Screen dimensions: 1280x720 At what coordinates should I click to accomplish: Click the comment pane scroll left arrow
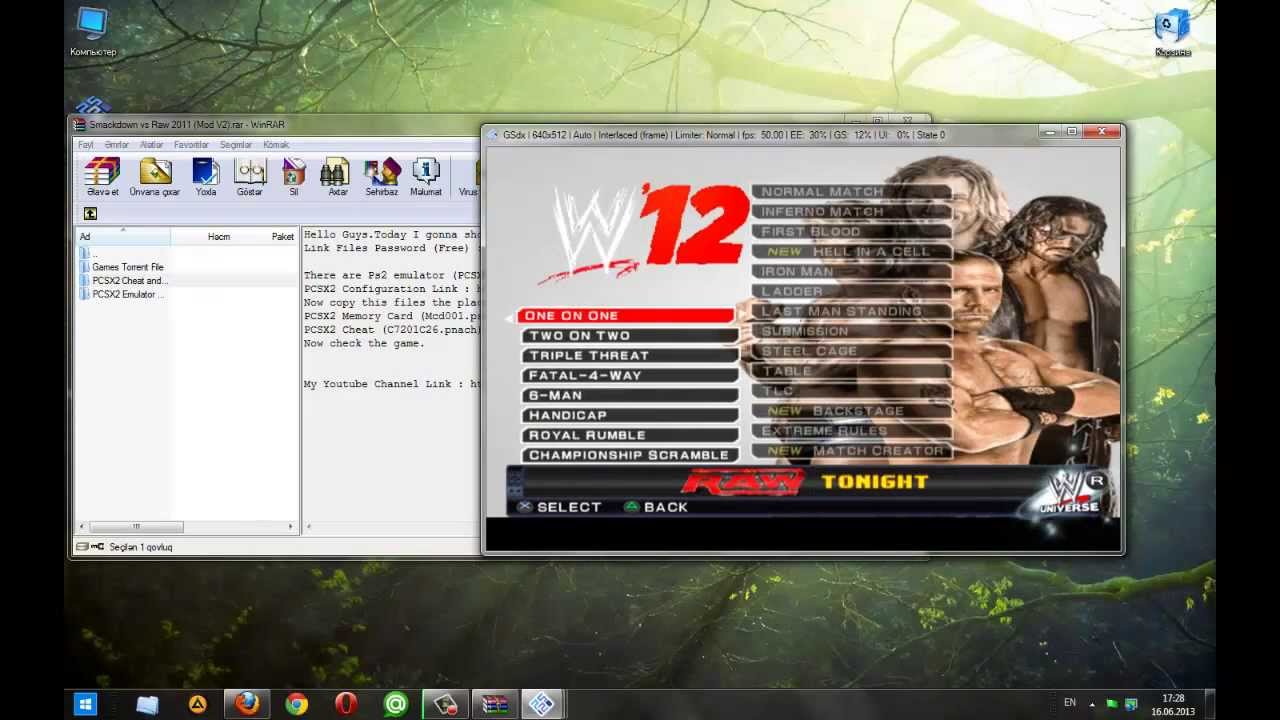(309, 527)
